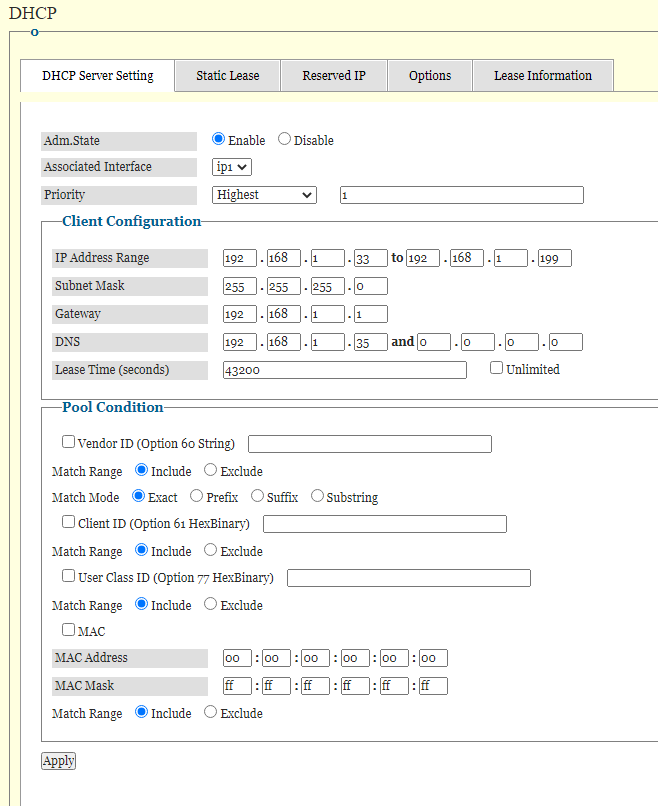Viewport: 658px width, 806px height.
Task: Edit the Gateway last octet field
Action: pyautogui.click(x=371, y=314)
